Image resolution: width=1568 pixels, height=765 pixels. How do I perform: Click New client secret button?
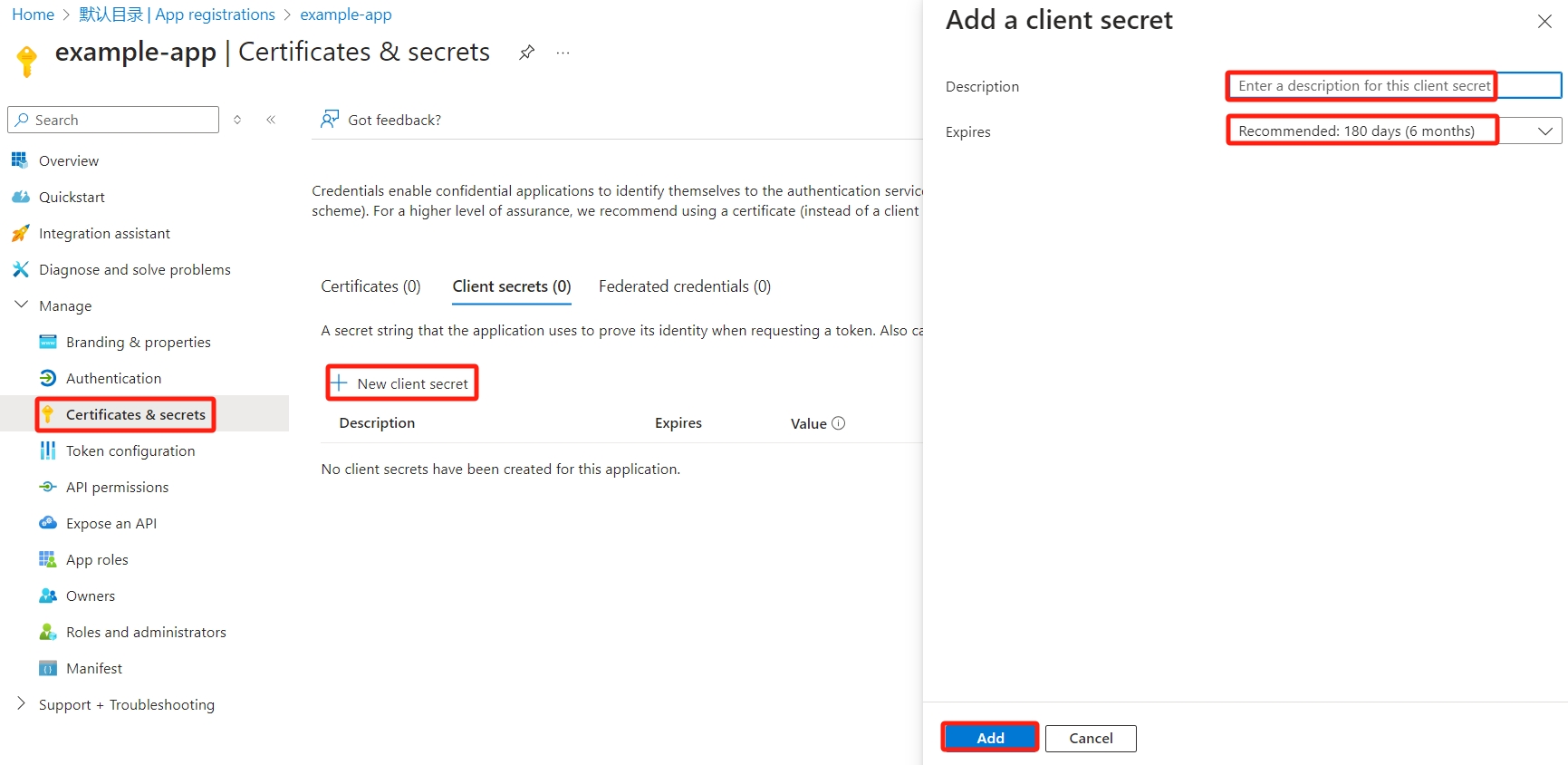click(x=402, y=383)
